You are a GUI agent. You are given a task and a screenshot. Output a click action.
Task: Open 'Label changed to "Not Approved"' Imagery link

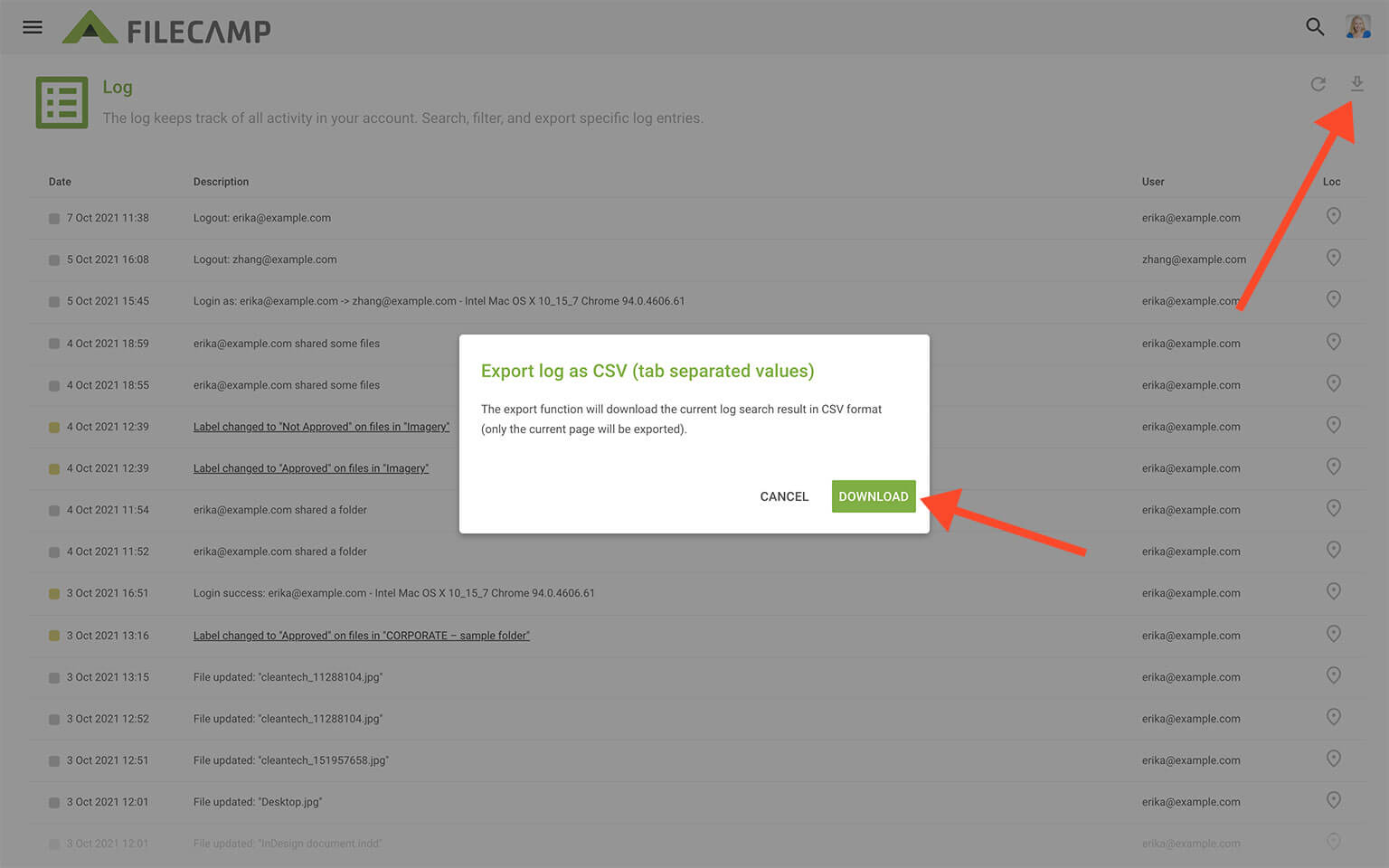321,427
